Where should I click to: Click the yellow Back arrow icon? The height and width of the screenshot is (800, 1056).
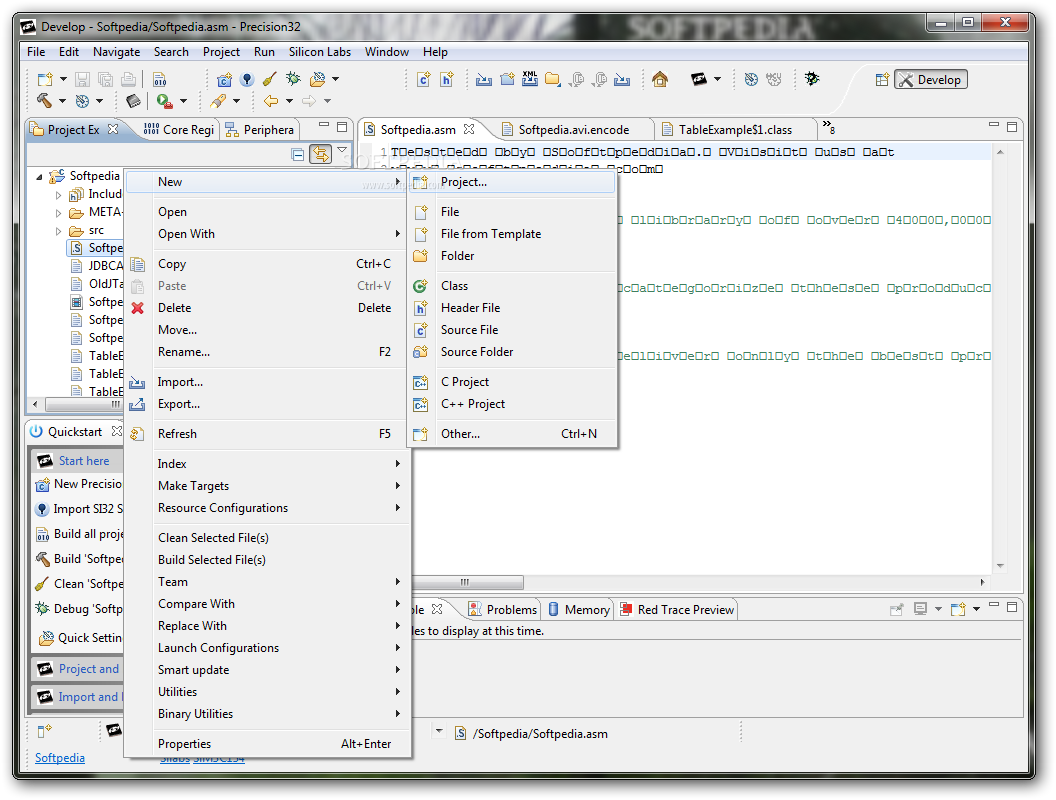tap(271, 101)
